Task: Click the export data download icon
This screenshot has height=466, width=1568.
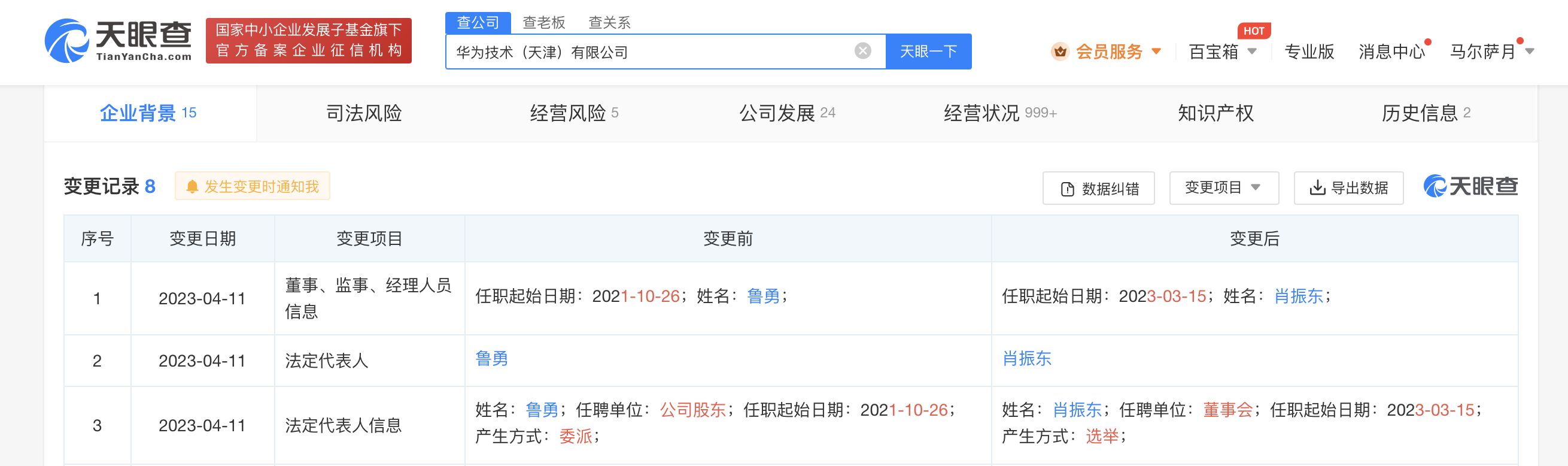Action: 1317,187
